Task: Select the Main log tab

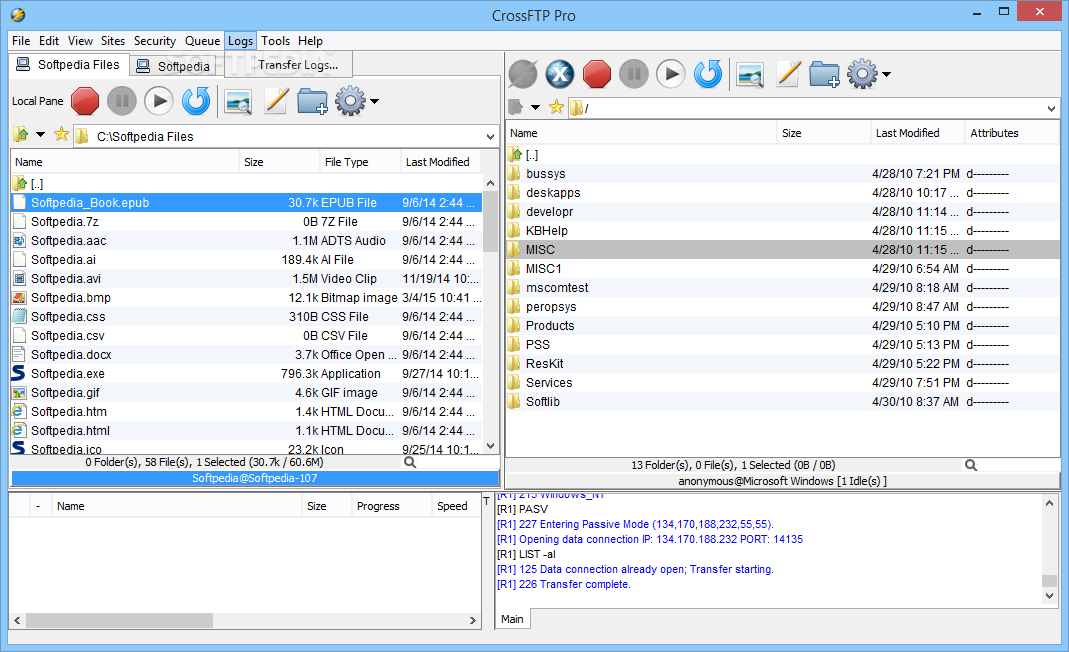Action: [513, 619]
